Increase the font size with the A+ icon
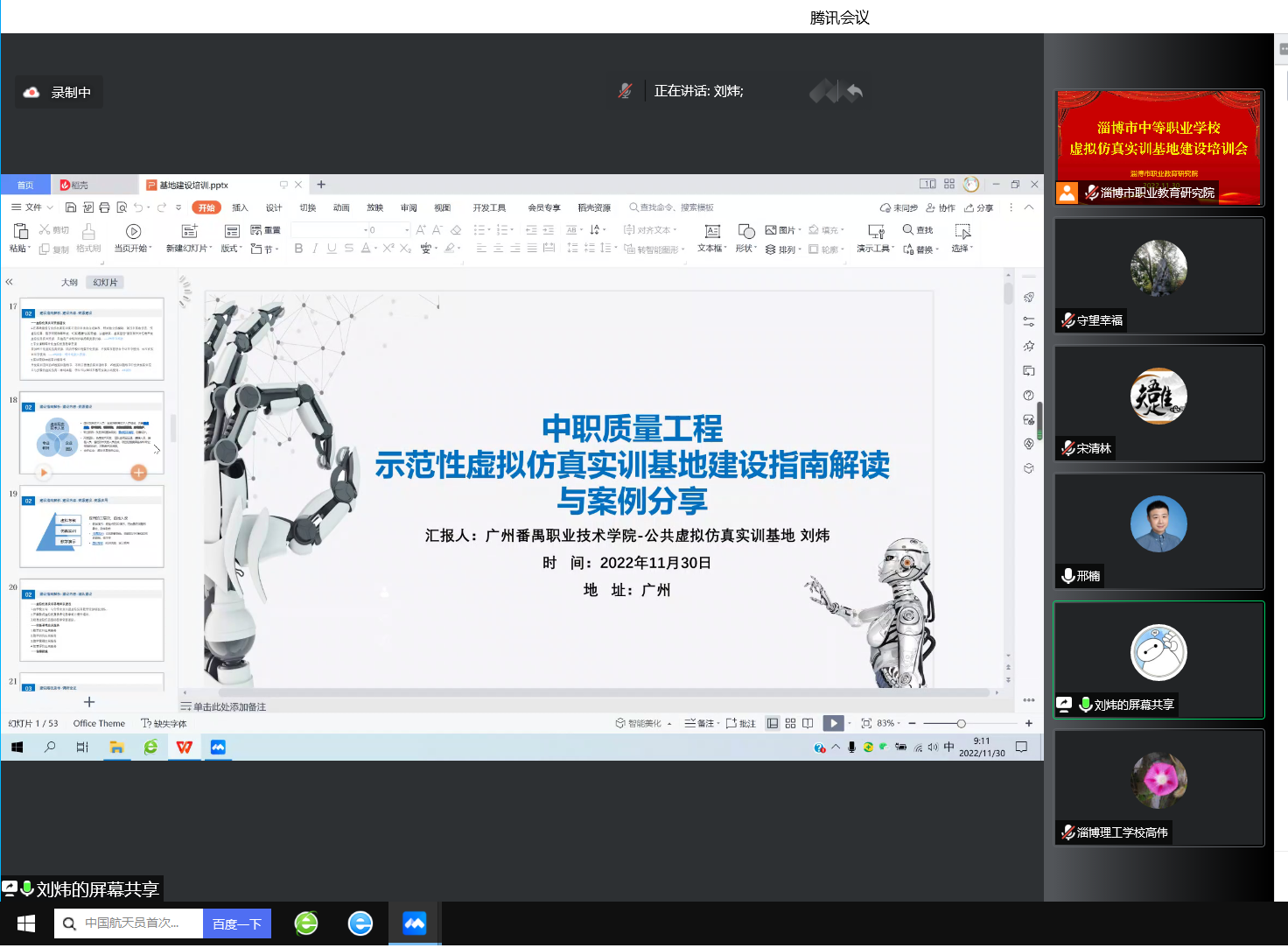This screenshot has width=1288, height=948. click(x=421, y=230)
